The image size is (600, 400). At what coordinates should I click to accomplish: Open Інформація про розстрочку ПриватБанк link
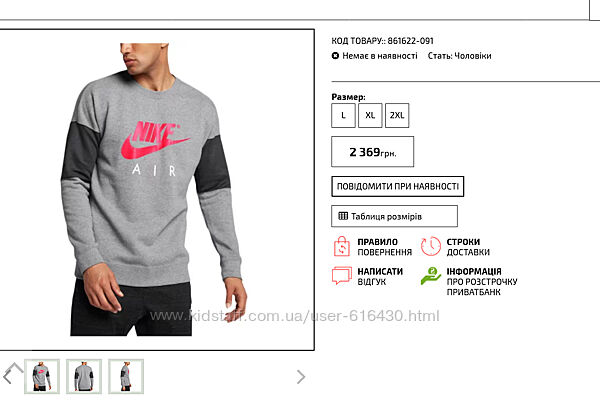482,281
